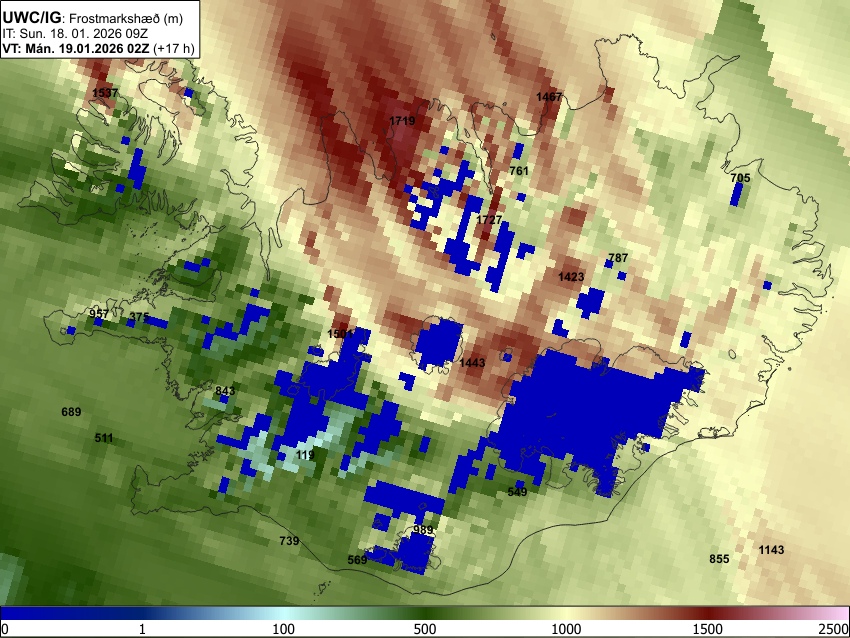Click the 0 tick on color scale
Viewport: 850px width, 638px height.
[5, 629]
